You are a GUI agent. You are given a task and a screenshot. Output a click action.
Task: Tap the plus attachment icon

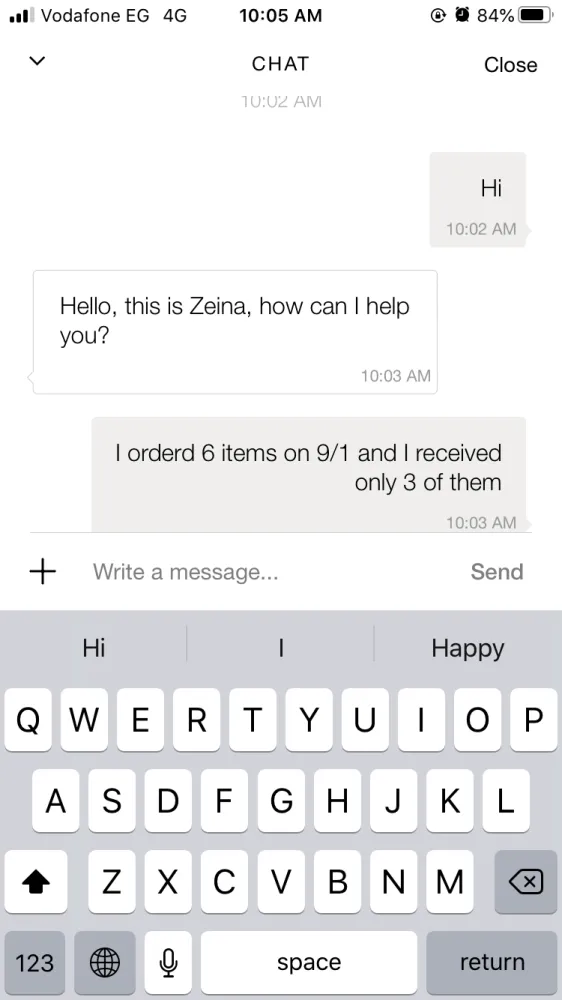43,571
